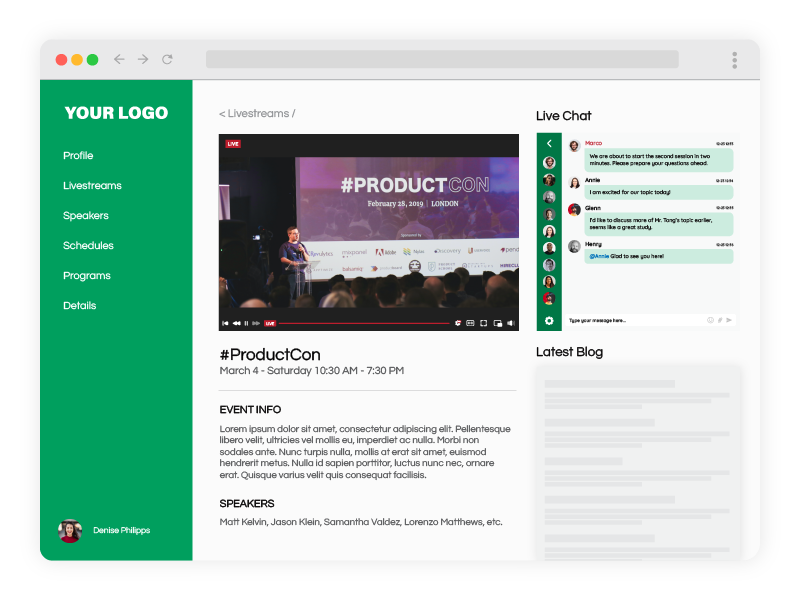The image size is (800, 600).
Task: Open chat settings gear icon
Action: (x=549, y=320)
